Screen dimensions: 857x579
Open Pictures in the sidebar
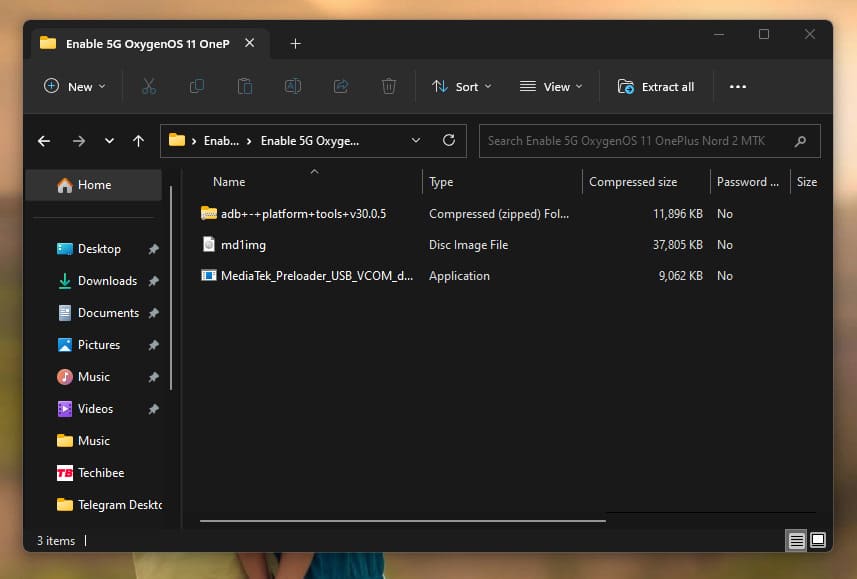[98, 344]
